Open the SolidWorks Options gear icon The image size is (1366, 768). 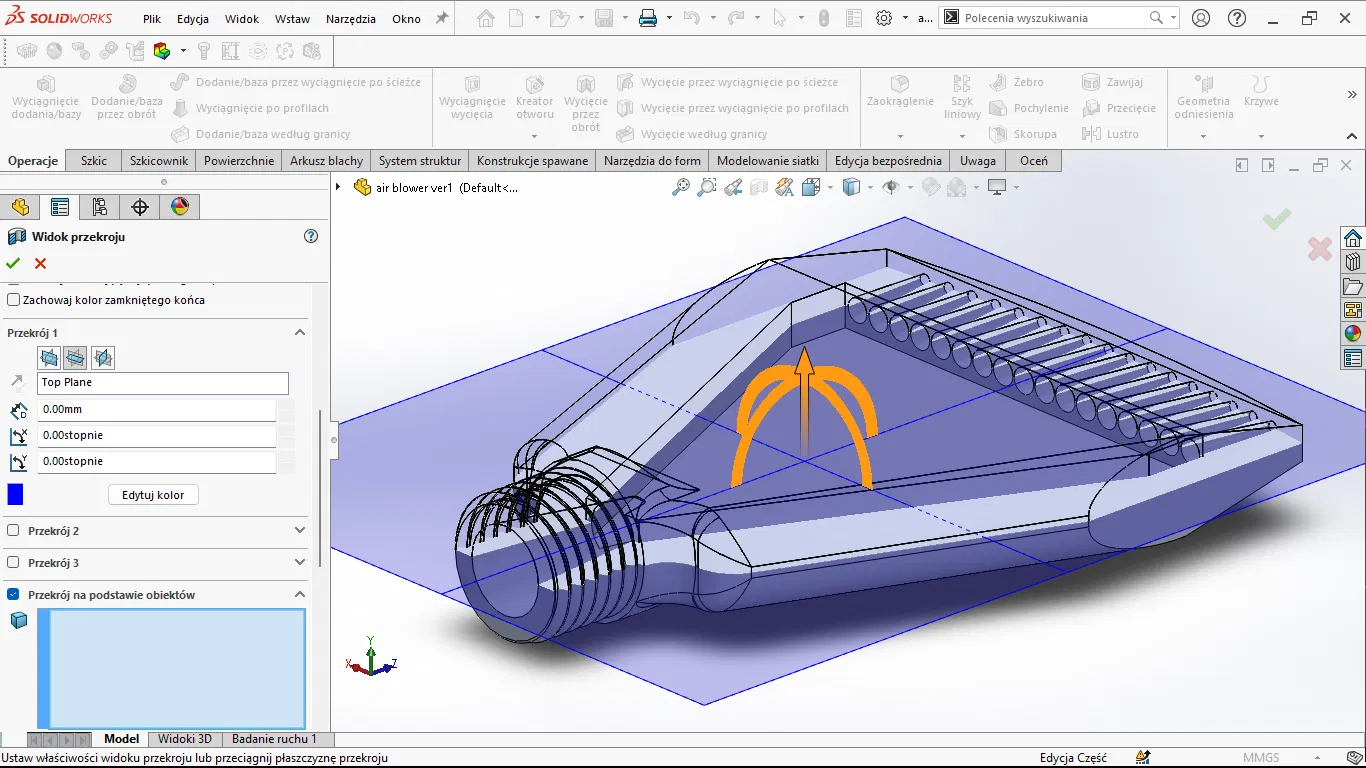click(x=884, y=18)
